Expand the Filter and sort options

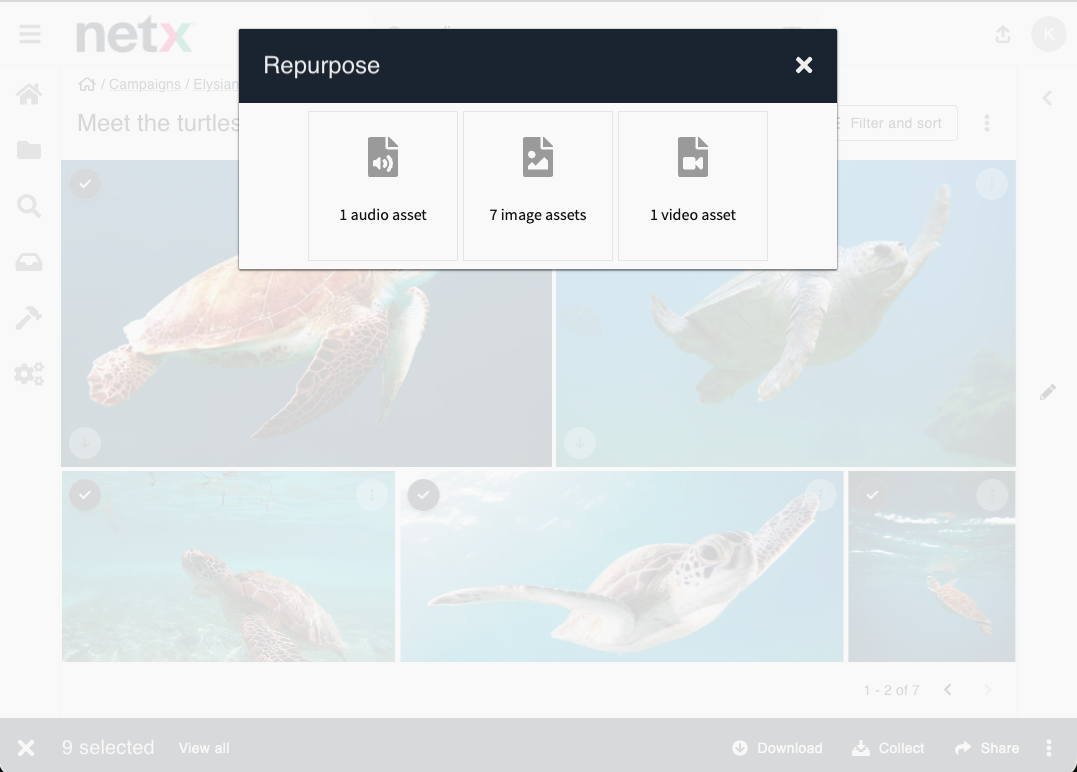(886, 123)
